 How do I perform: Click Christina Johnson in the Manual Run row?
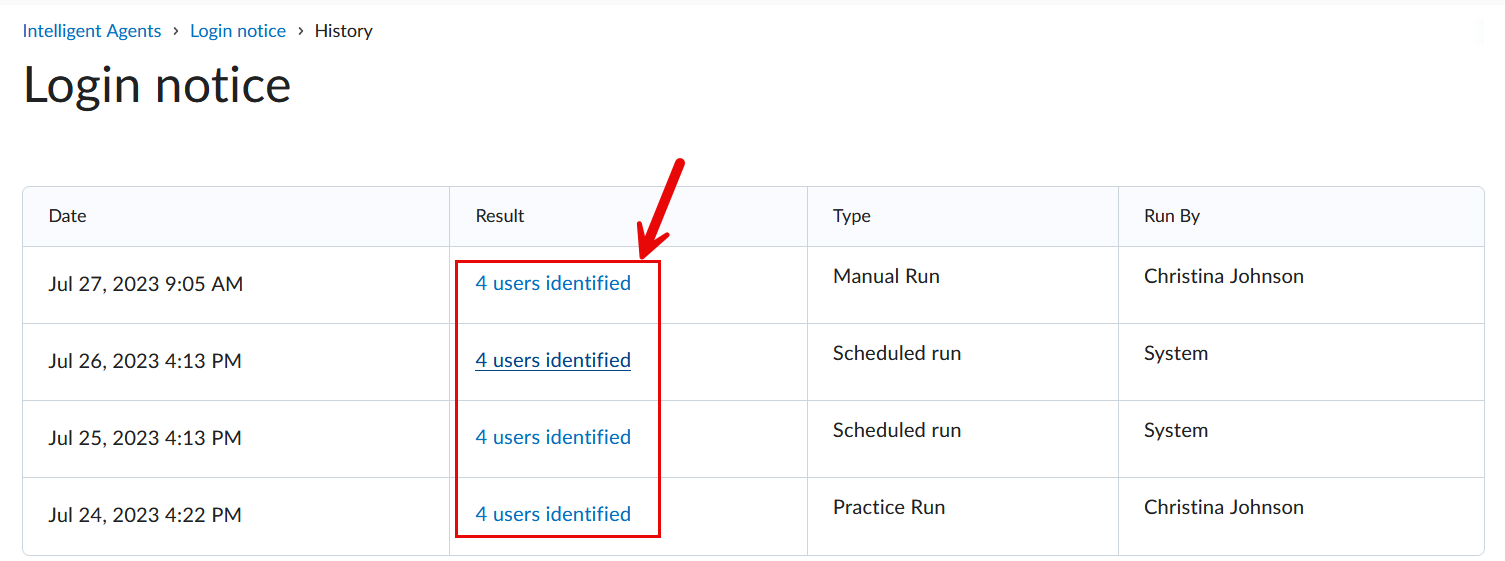point(1224,276)
